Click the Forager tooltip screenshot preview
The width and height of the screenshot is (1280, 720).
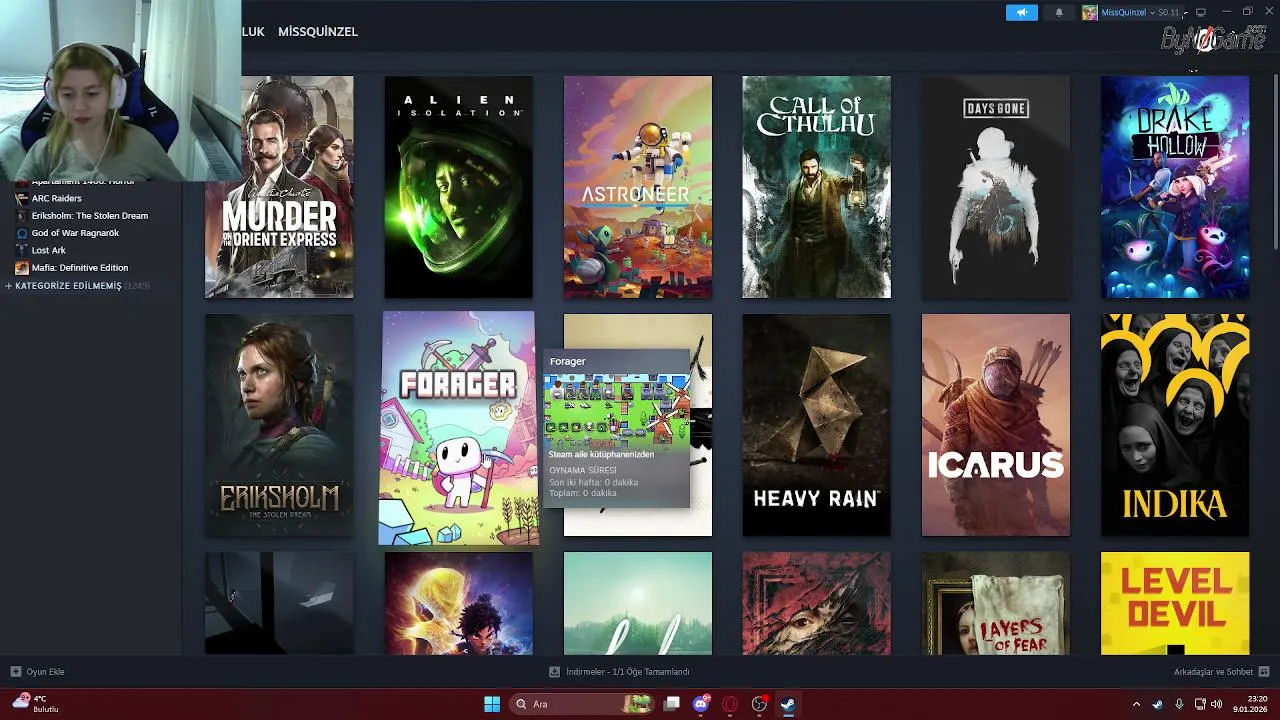(617, 409)
